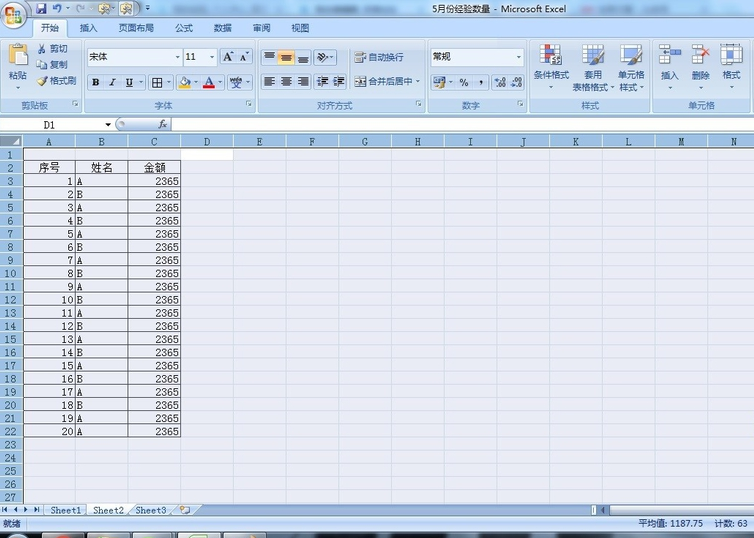The width and height of the screenshot is (754, 538).
Task: Align cell content to top
Action: (x=269, y=58)
